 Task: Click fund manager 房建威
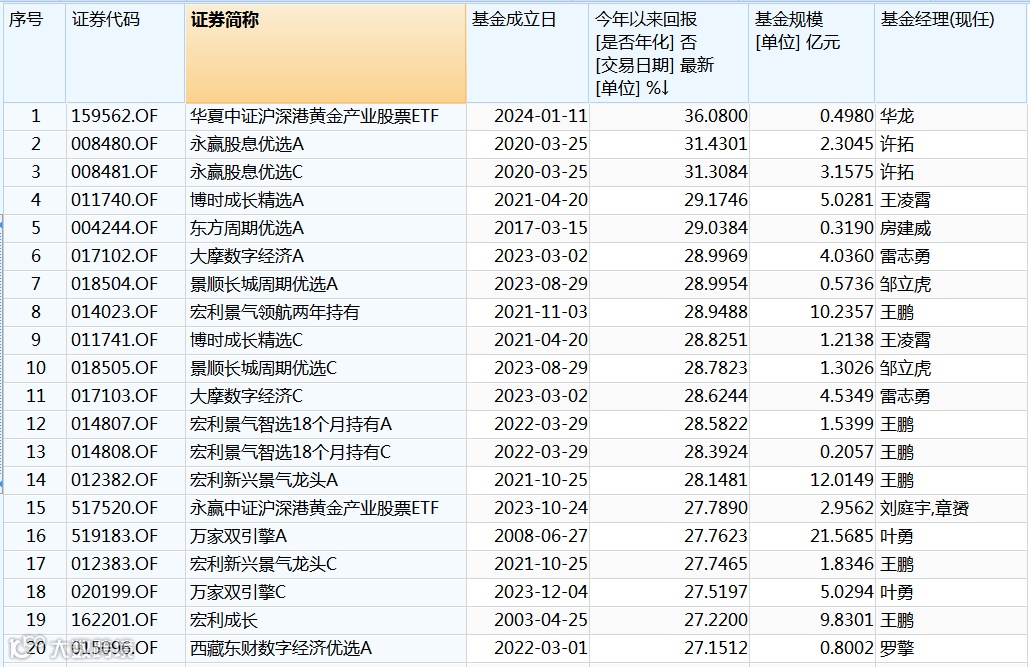[x=905, y=228]
